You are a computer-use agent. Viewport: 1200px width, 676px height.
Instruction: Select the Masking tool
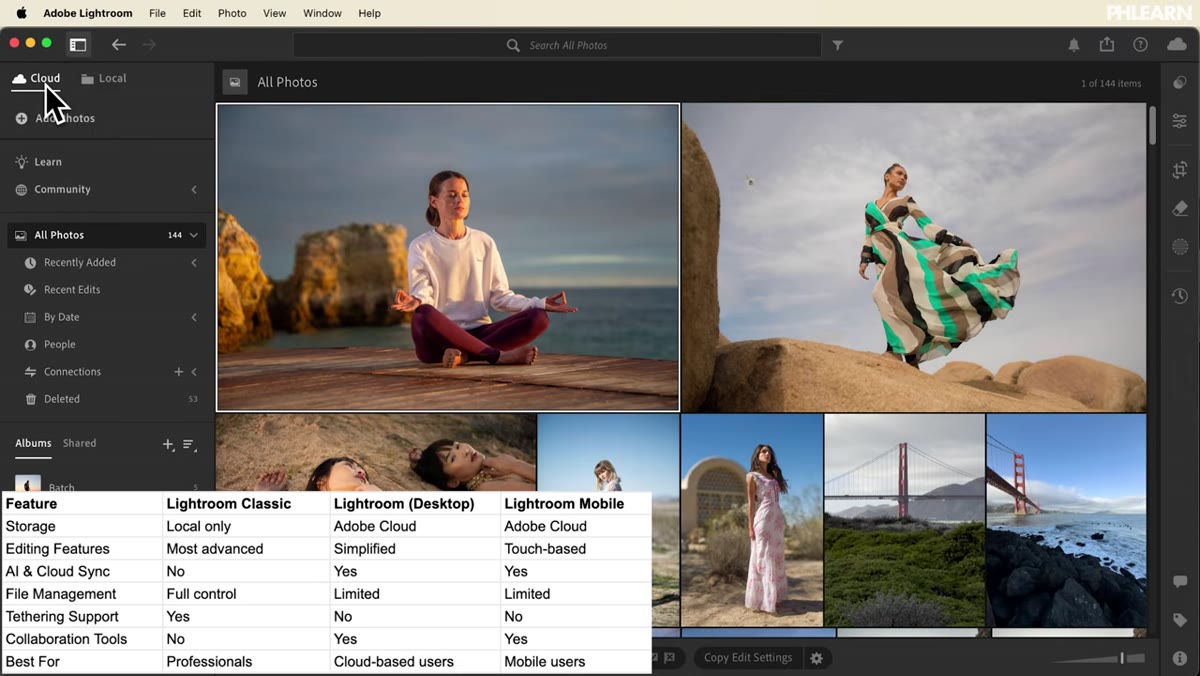coord(1180,247)
